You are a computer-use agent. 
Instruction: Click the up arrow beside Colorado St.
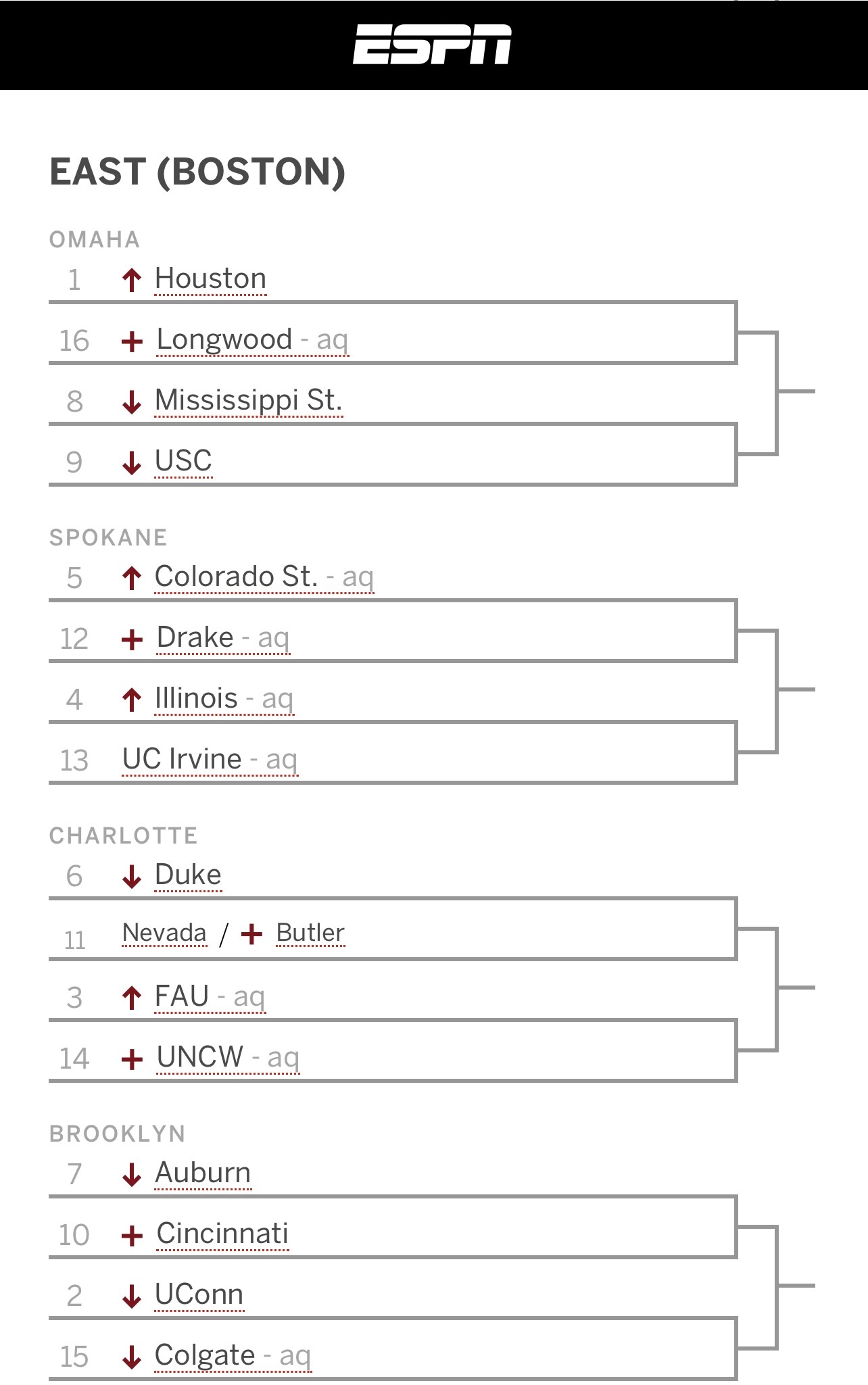tap(132, 578)
